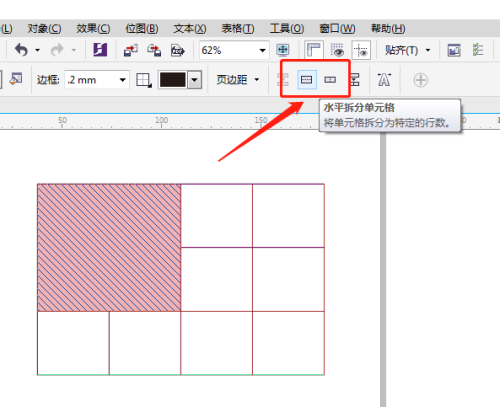Open the zoom level 62% dropdown
The height and width of the screenshot is (407, 500).
[262, 51]
